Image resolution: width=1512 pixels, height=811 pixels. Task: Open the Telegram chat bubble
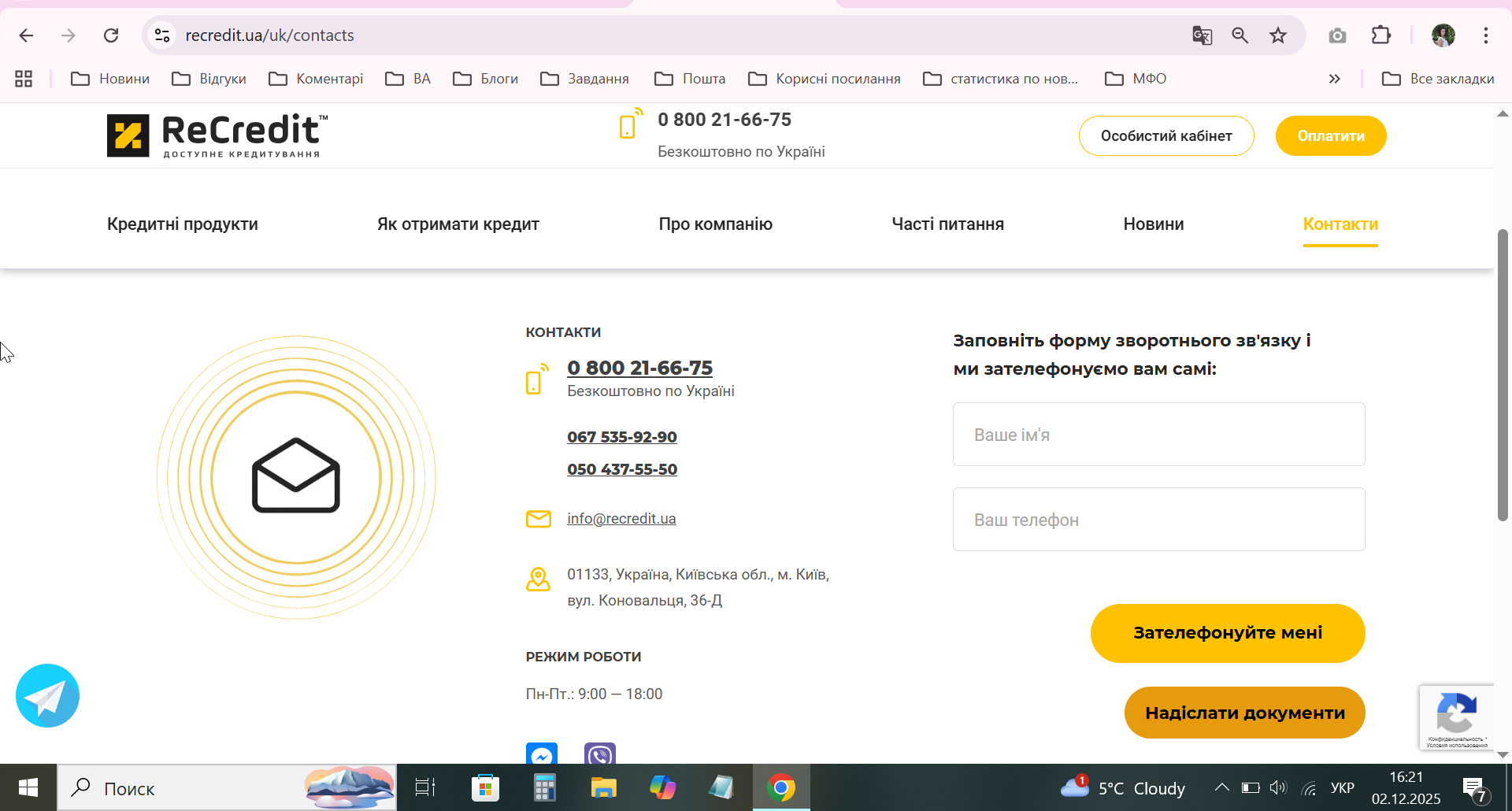[47, 696]
